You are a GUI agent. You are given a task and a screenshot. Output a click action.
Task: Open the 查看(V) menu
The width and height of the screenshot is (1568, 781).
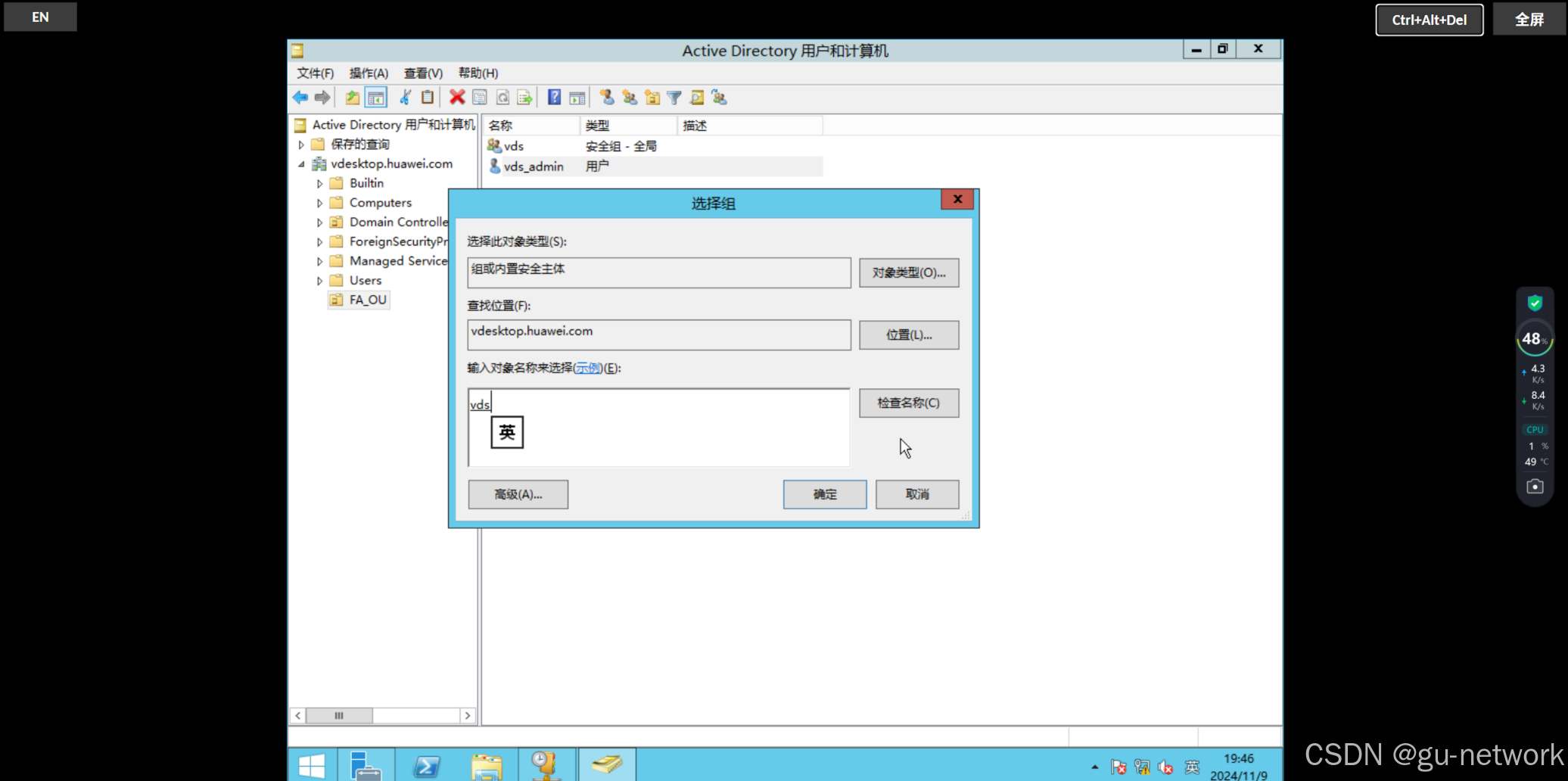(x=423, y=73)
